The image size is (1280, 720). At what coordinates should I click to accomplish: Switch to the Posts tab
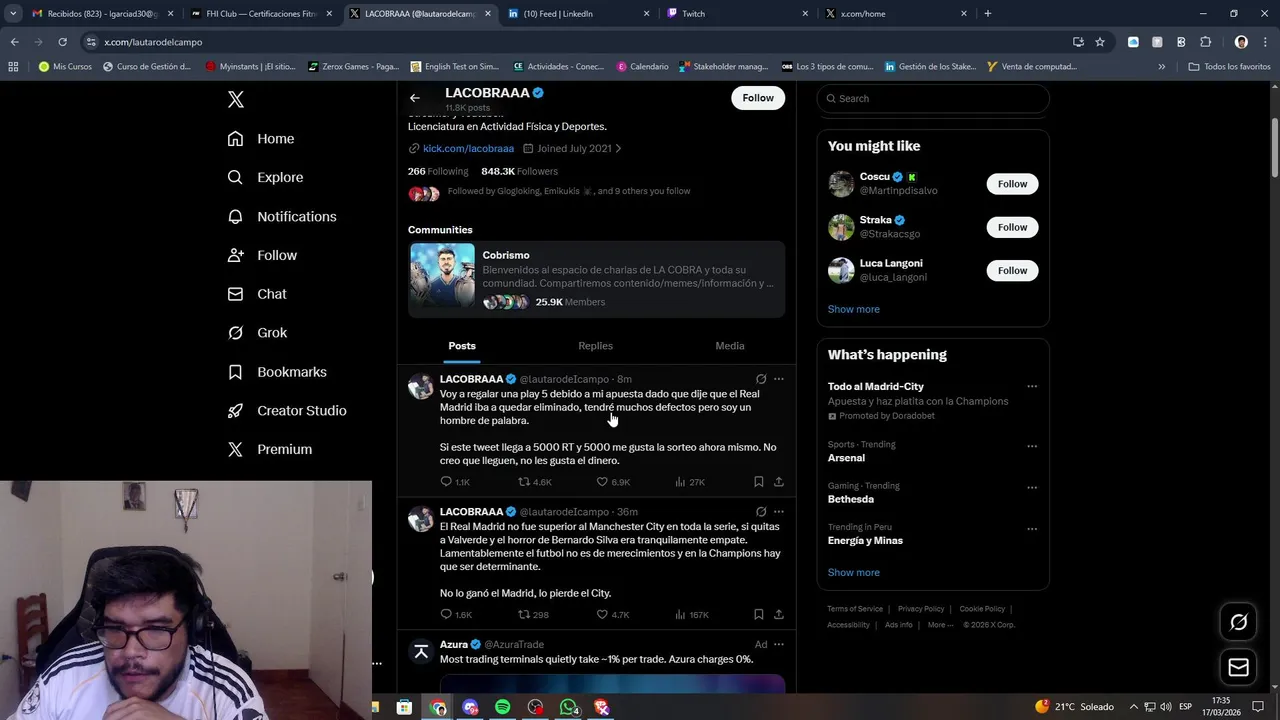coord(462,346)
